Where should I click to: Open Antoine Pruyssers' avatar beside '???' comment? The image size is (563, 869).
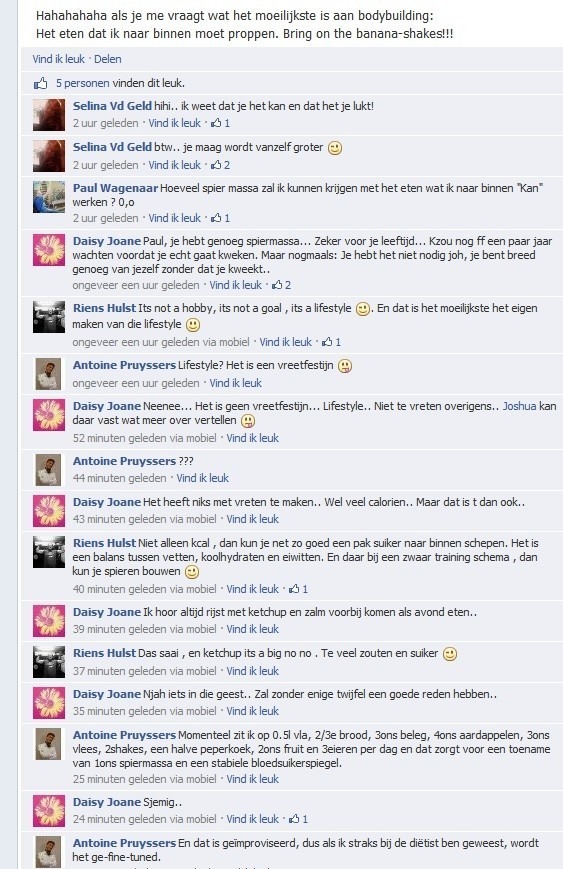[49, 469]
